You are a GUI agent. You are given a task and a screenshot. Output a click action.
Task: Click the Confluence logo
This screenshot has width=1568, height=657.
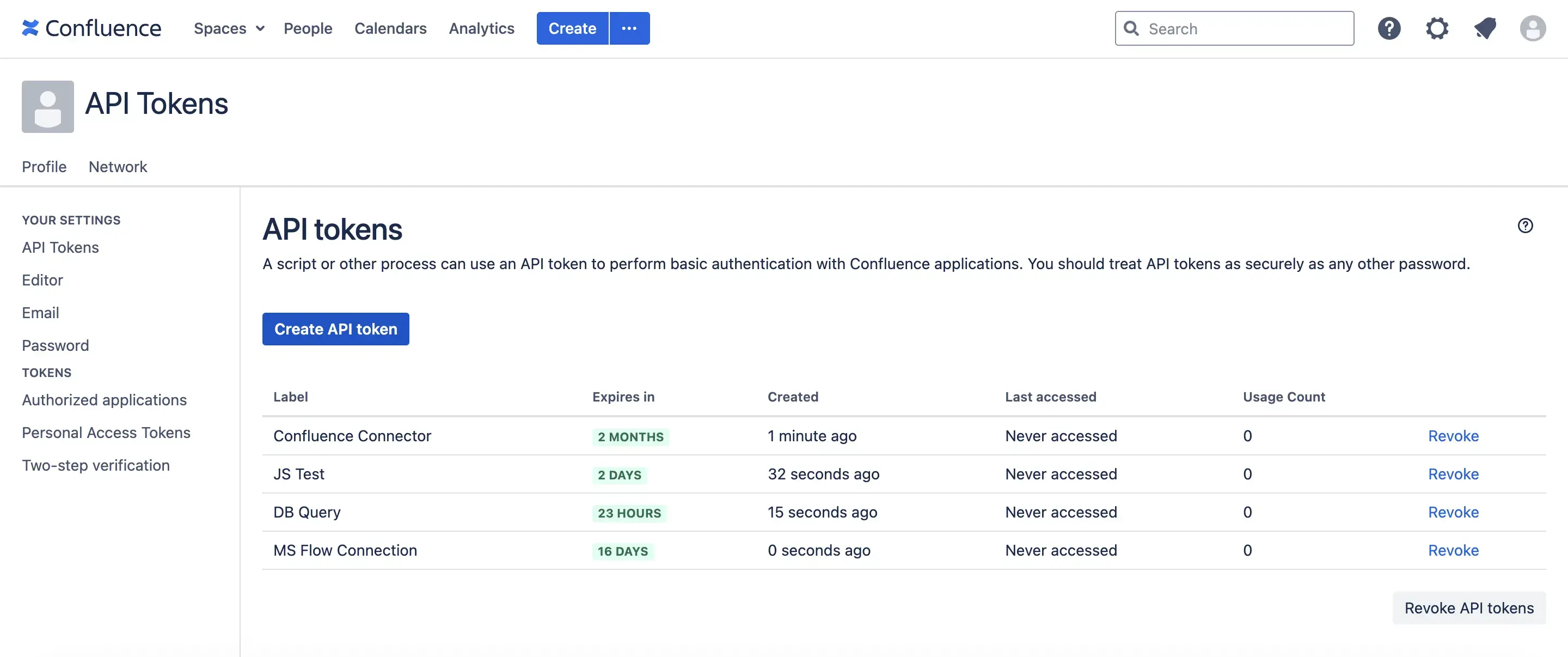[91, 28]
